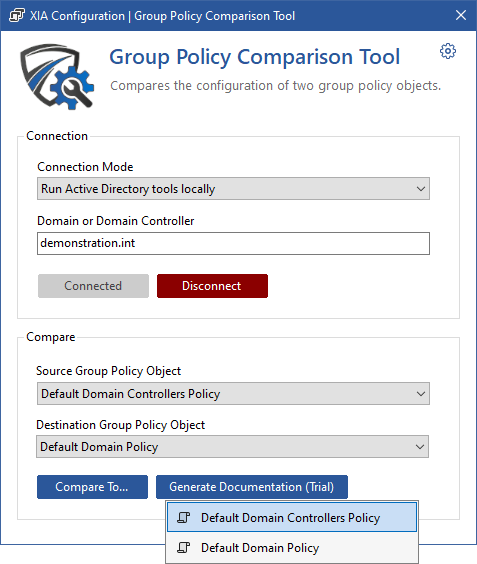Click the Connection Mode label

tap(85, 167)
